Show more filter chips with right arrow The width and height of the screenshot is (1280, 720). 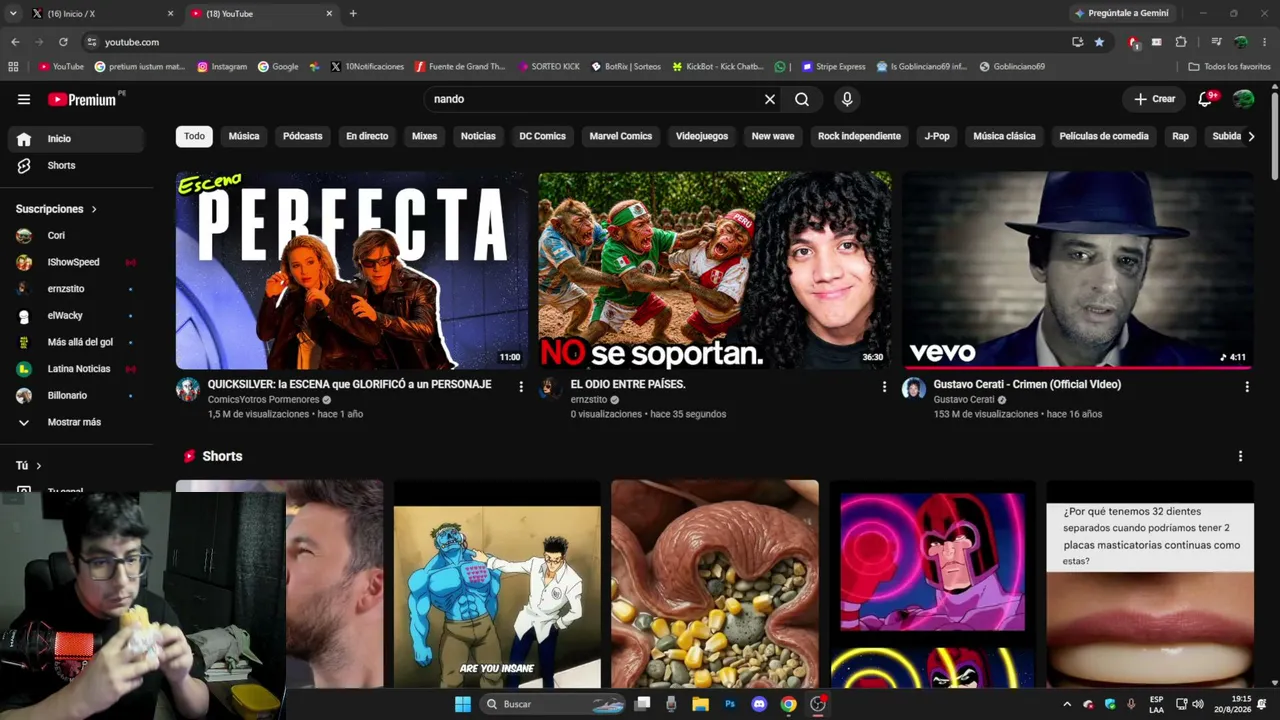(x=1251, y=137)
